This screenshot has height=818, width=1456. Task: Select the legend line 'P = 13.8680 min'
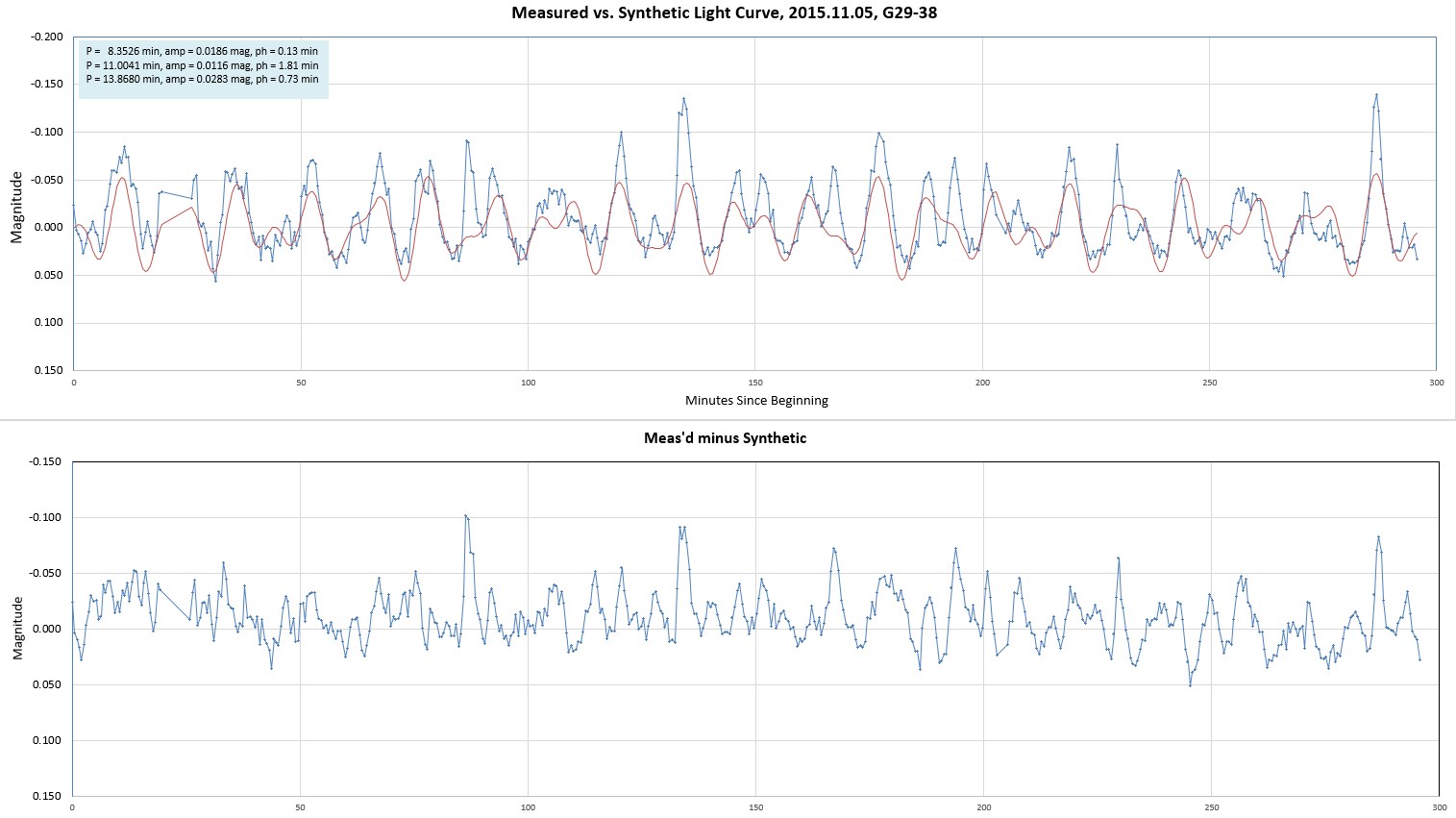tap(202, 80)
